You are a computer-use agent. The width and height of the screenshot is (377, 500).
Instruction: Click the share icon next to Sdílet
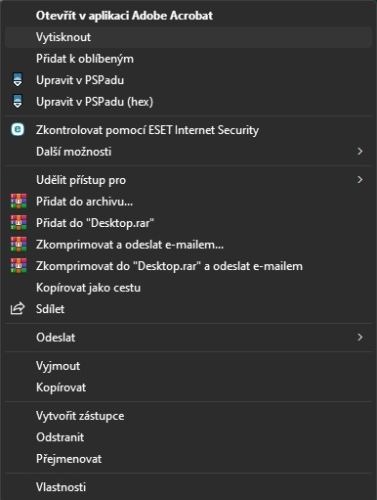pos(18,309)
